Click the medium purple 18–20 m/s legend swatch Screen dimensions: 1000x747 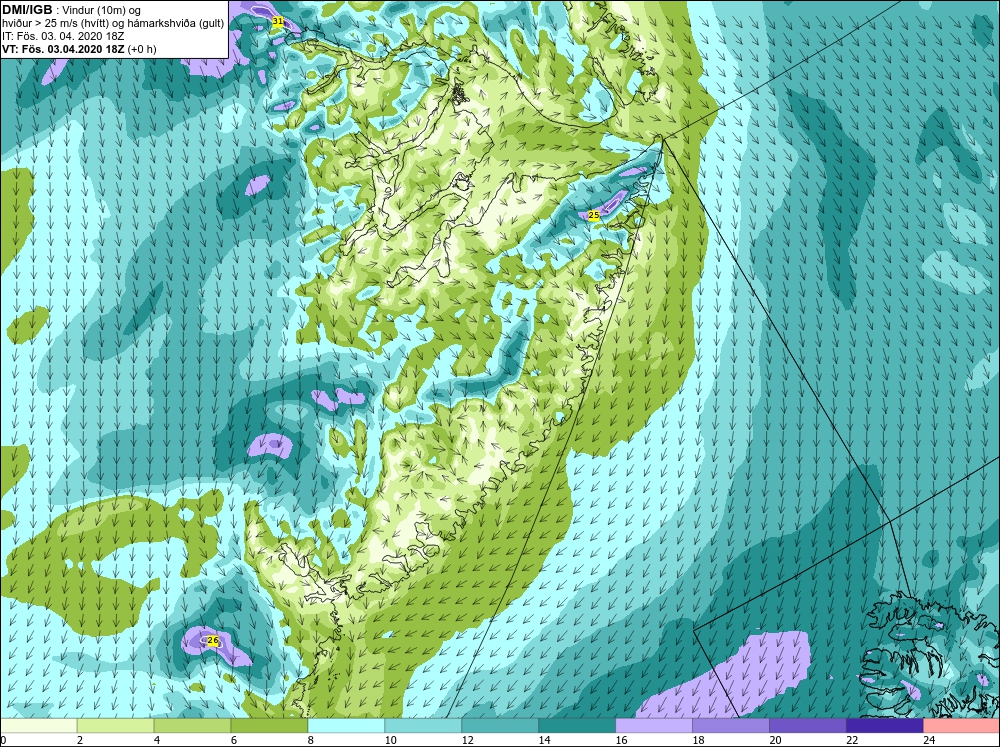731,726
